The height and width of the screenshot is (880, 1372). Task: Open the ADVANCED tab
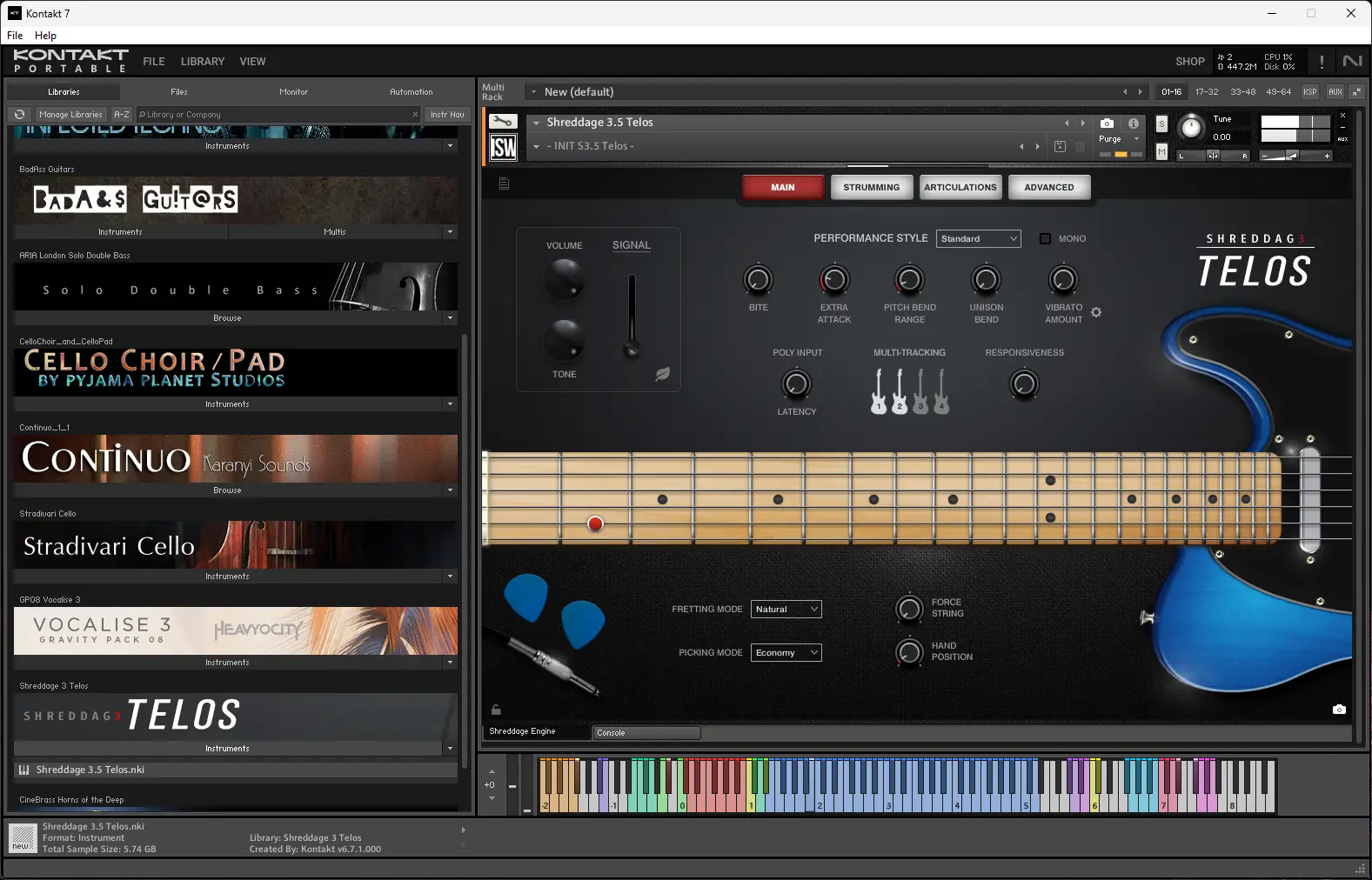(x=1048, y=187)
